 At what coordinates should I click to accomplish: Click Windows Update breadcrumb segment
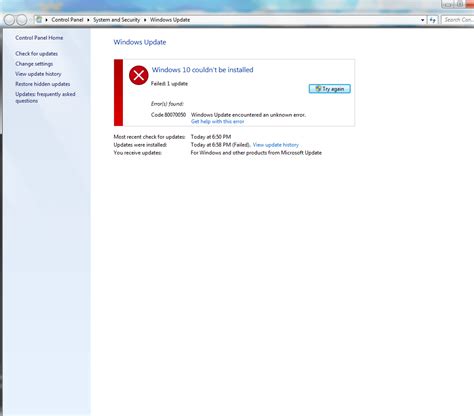(170, 20)
